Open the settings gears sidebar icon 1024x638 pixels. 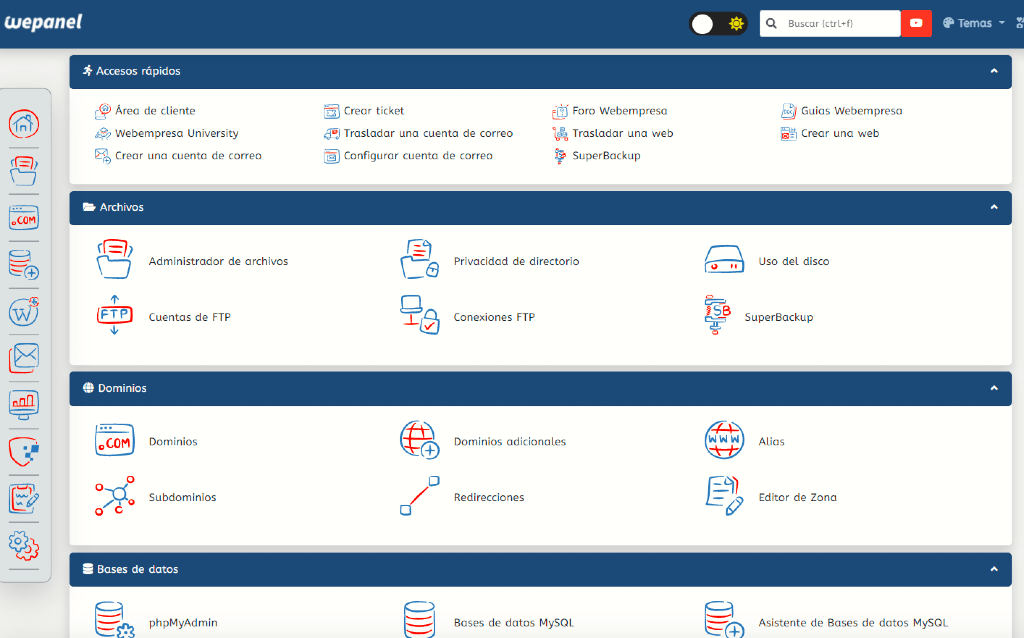pyautogui.click(x=24, y=545)
